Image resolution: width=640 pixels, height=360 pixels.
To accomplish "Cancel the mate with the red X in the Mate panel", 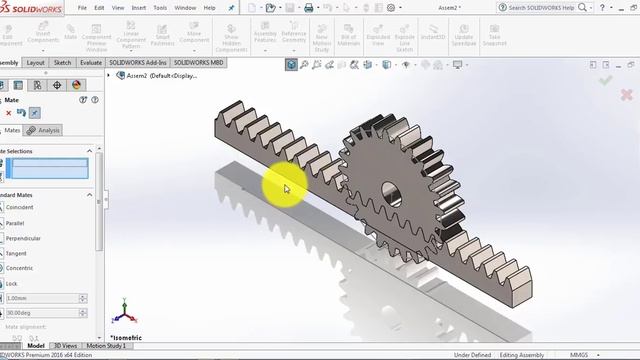I will [x=9, y=113].
